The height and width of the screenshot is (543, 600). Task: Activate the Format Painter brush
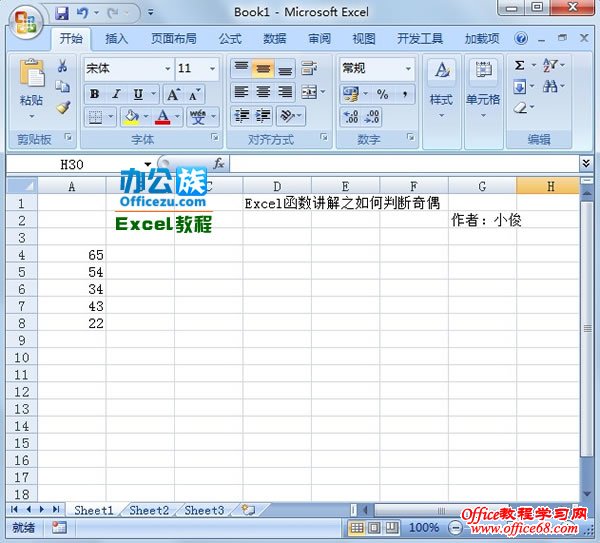pos(63,108)
